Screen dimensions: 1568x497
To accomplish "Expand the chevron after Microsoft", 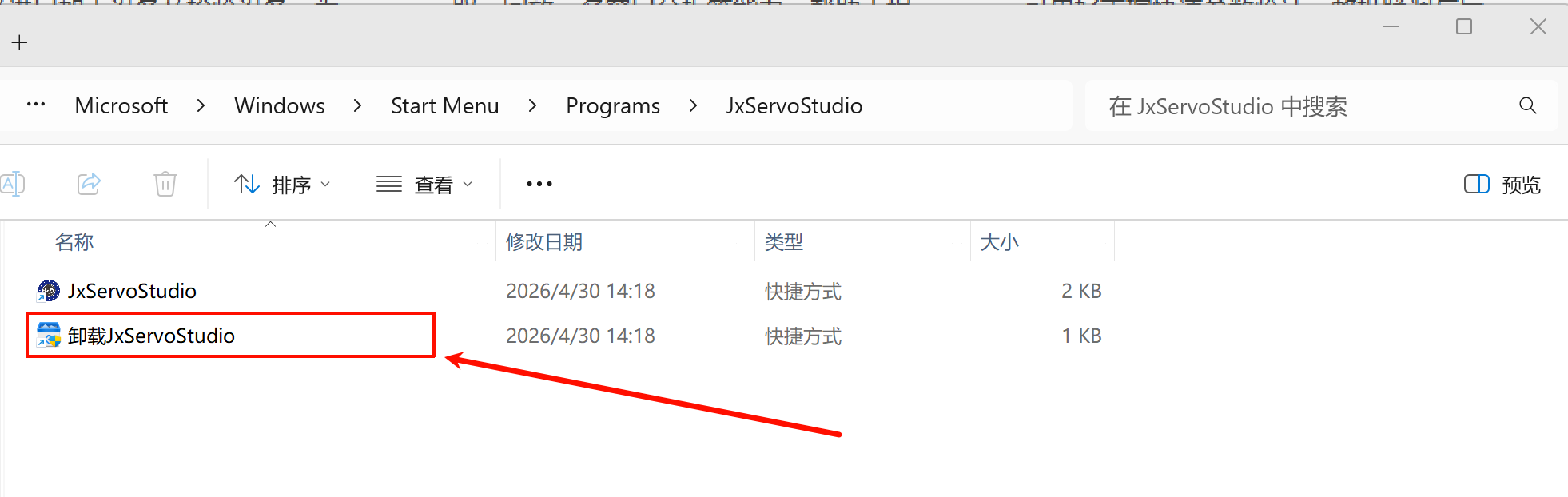I will pos(201,105).
